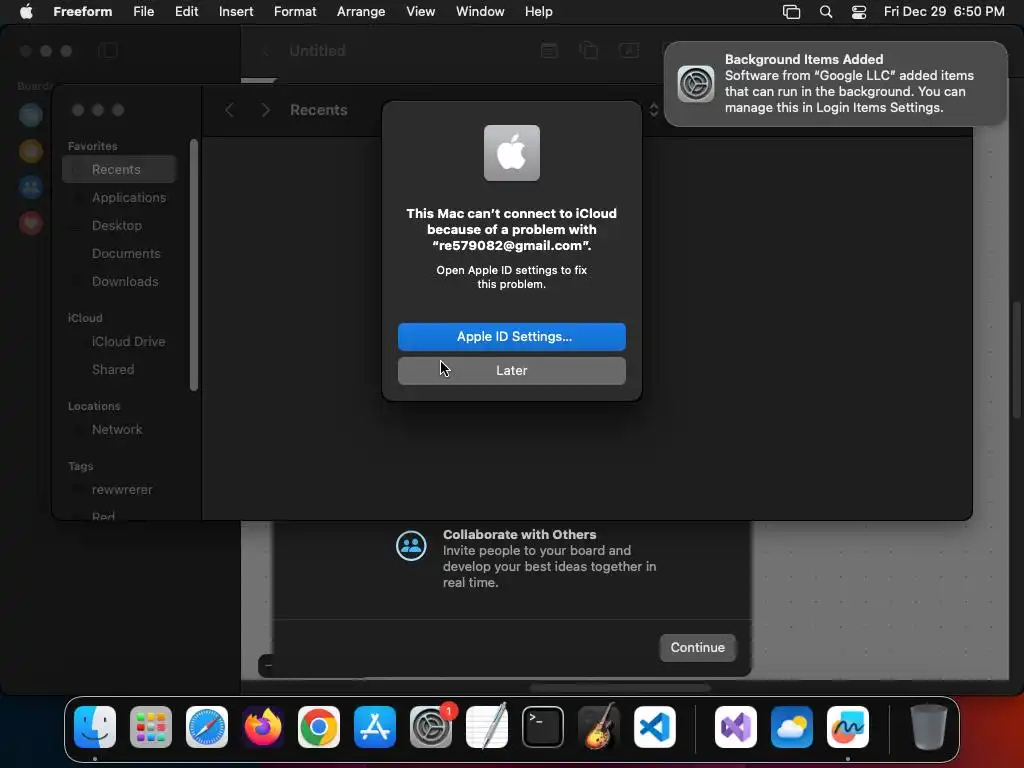Select Network under Locations
1024x768 pixels.
[120, 429]
